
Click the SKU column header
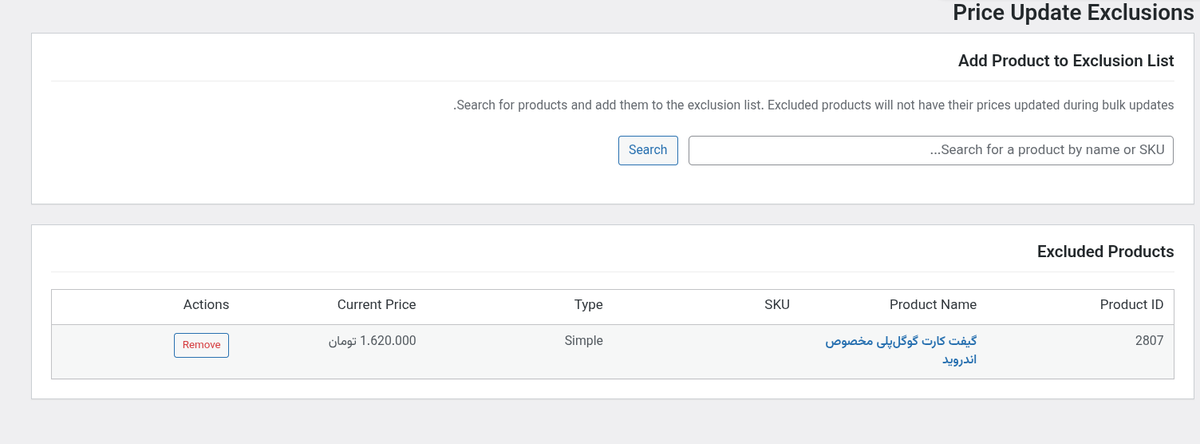777,304
